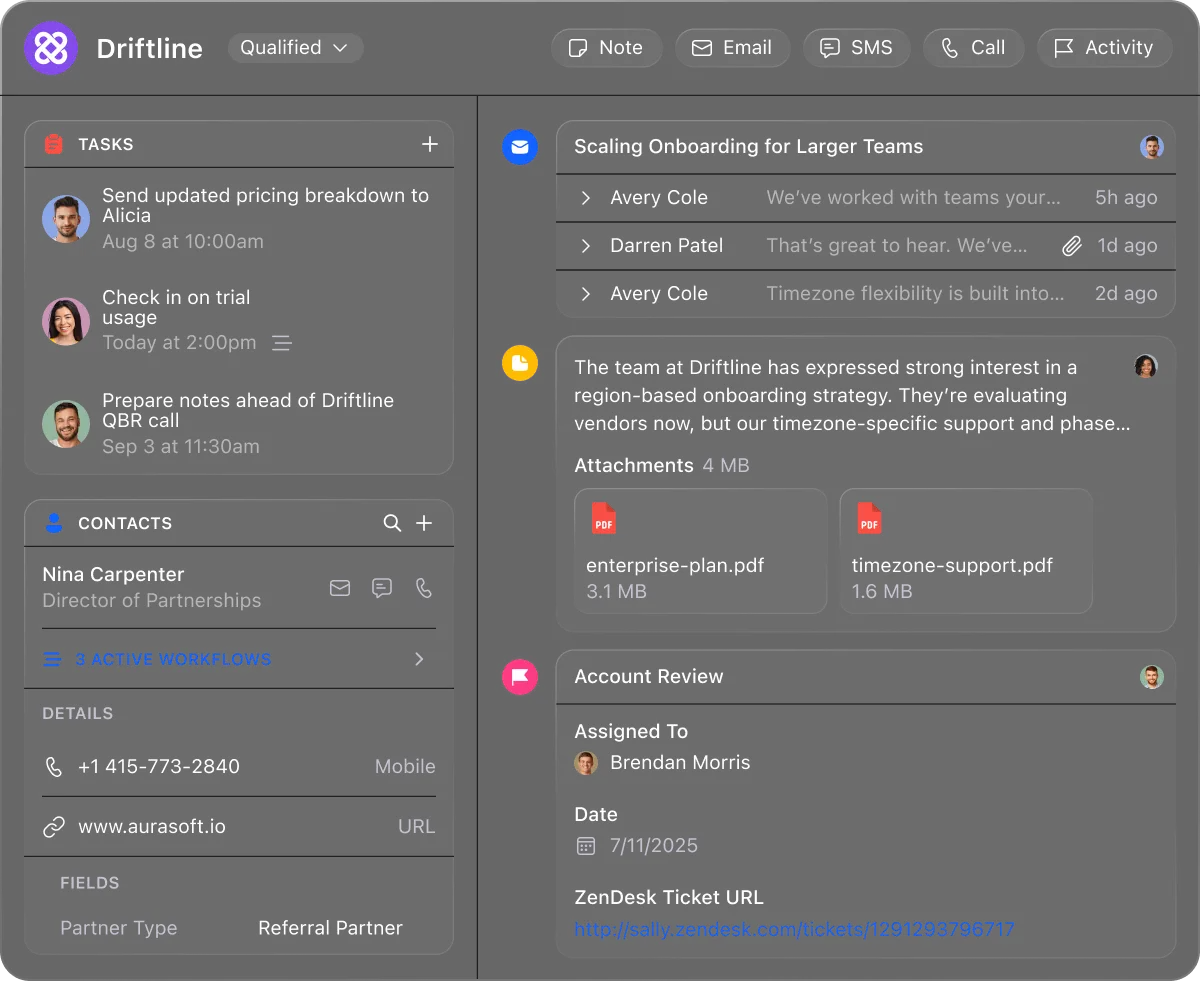Image resolution: width=1200 pixels, height=981 pixels.
Task: Click the yellow note timeline marker
Action: pyautogui.click(x=520, y=362)
